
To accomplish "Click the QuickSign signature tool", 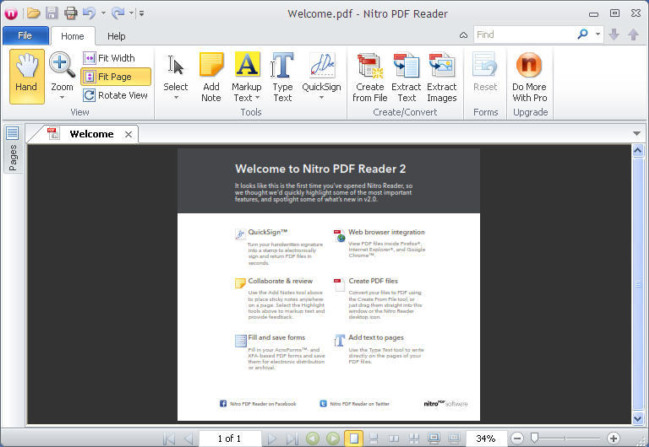I will coord(322,71).
